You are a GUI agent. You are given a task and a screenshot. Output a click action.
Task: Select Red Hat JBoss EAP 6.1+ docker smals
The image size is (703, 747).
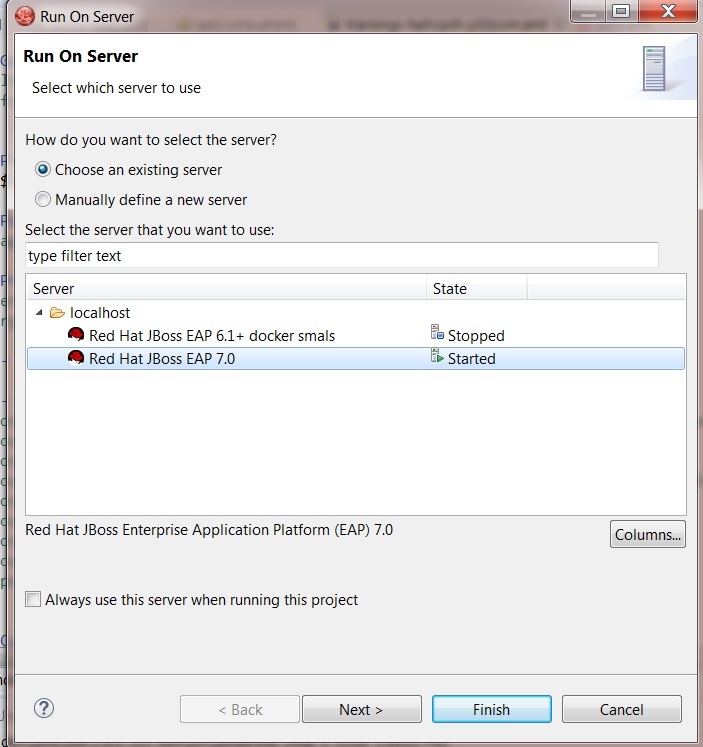point(356,335)
